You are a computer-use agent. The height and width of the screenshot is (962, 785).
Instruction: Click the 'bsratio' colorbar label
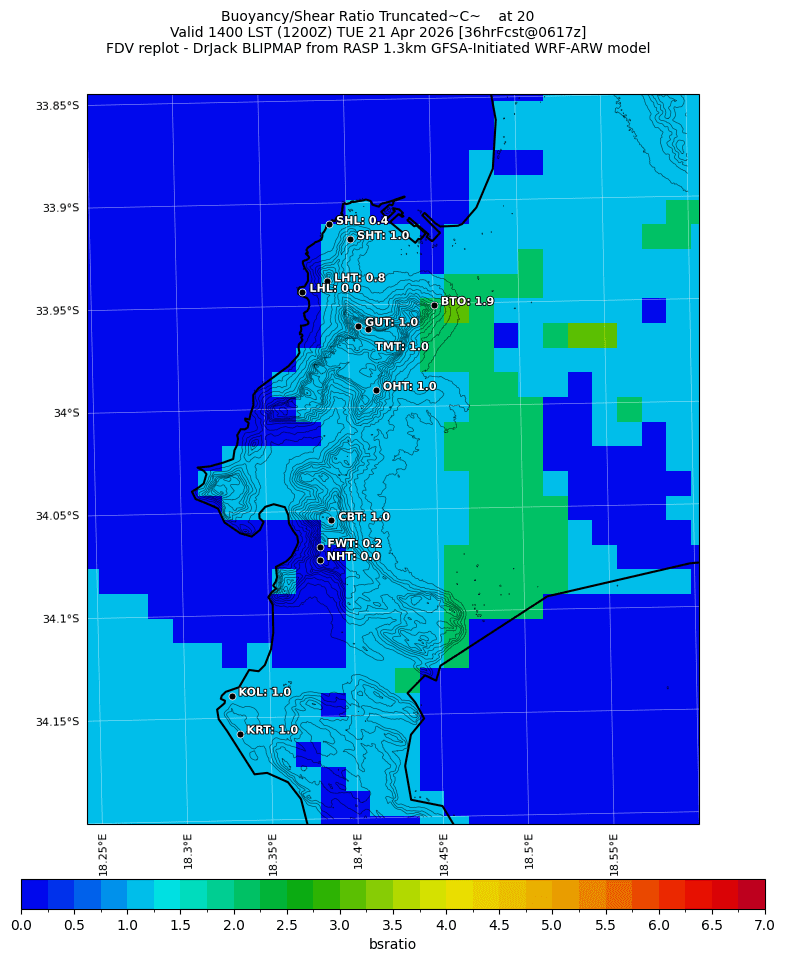tap(392, 944)
